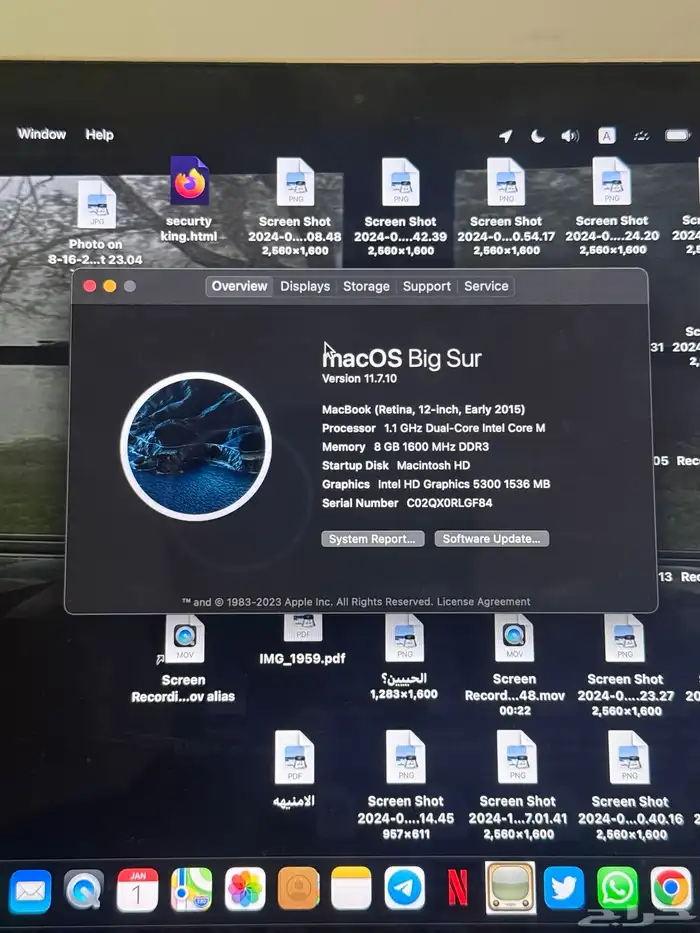Open Maps from the Dock
Image resolution: width=700 pixels, height=933 pixels.
pyautogui.click(x=191, y=890)
